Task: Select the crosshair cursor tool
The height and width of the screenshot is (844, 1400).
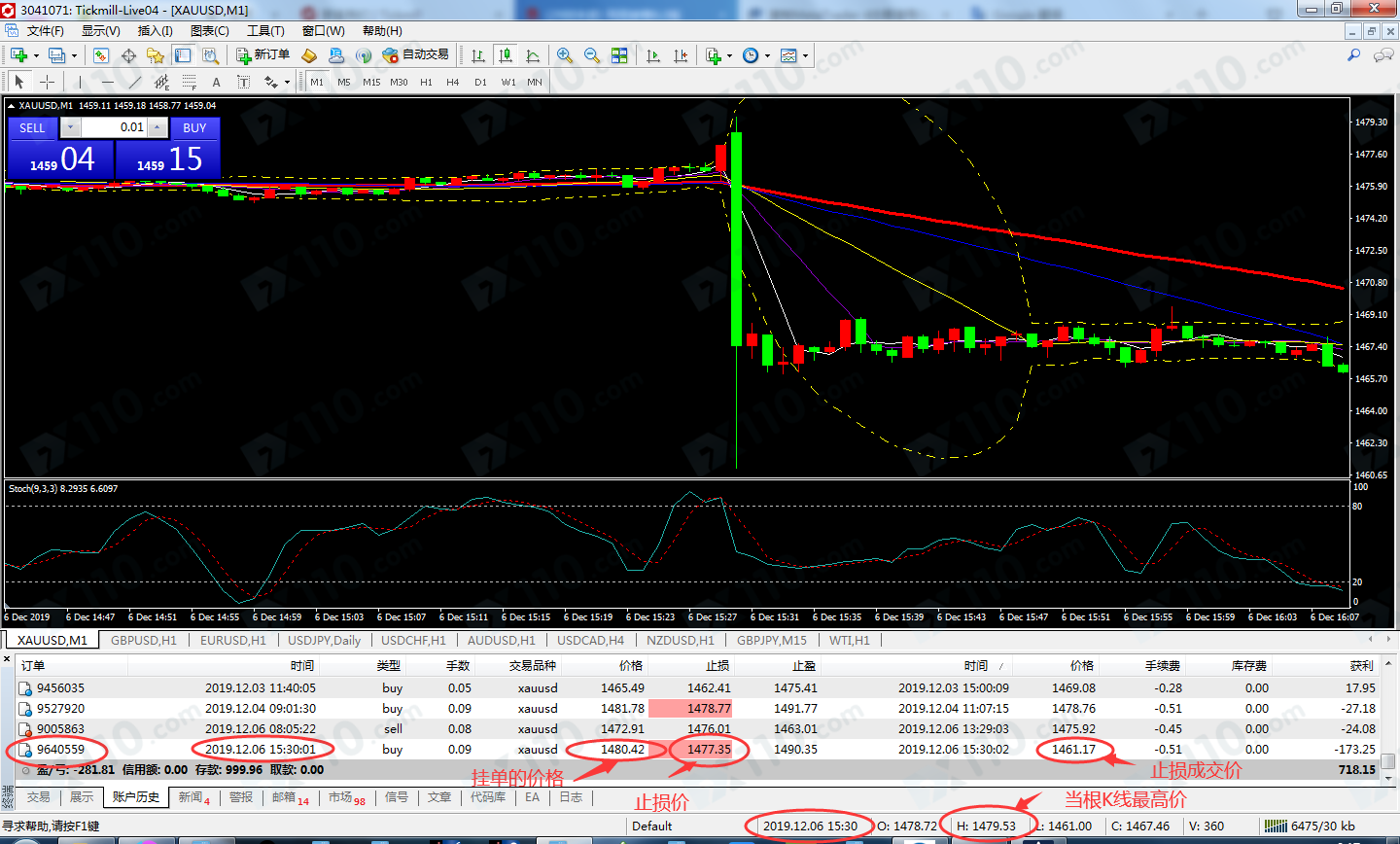Action: coord(47,83)
